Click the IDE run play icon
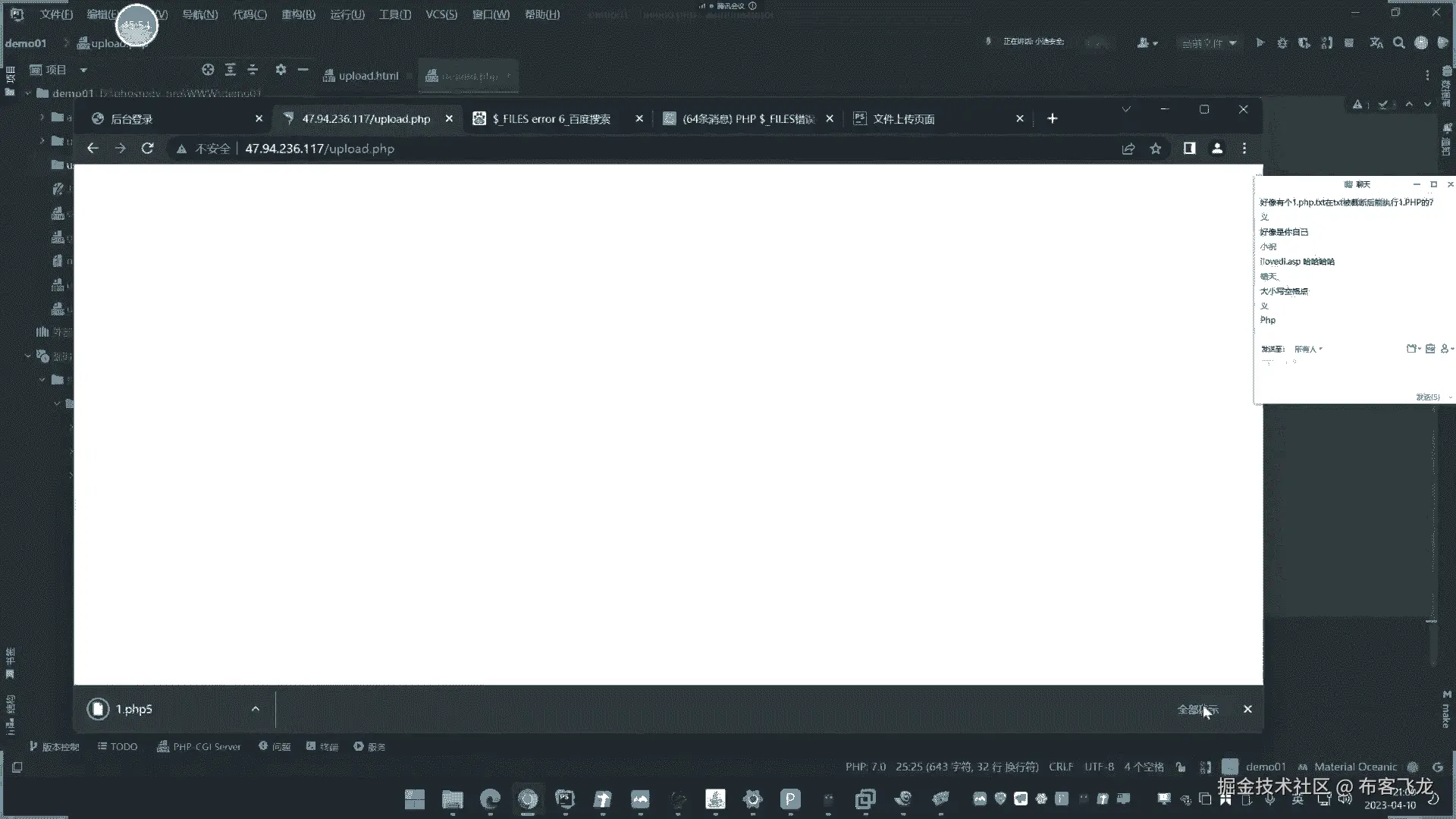Image resolution: width=1456 pixels, height=819 pixels. click(1260, 43)
